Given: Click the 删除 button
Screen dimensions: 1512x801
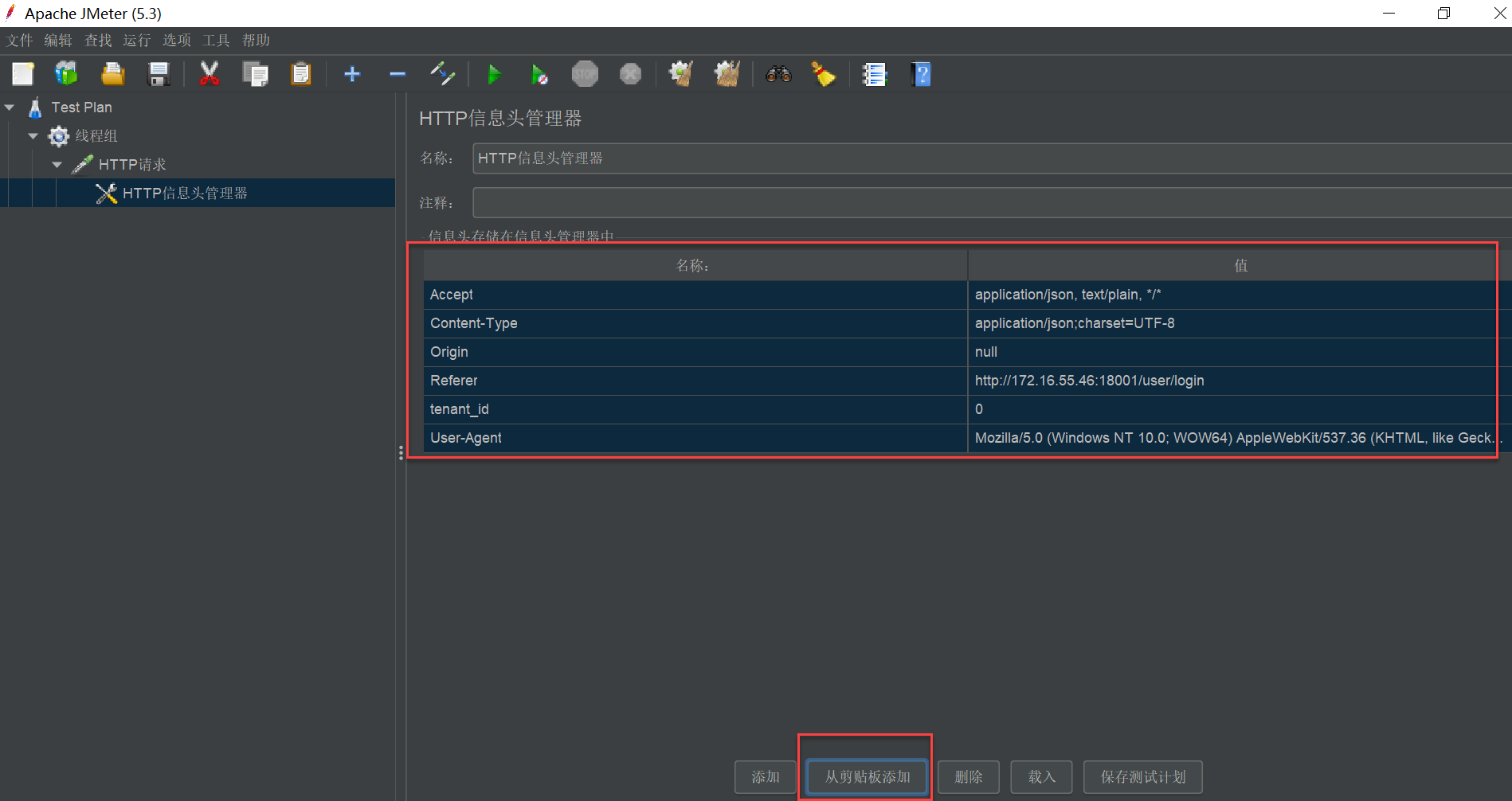Looking at the screenshot, I should pyautogui.click(x=969, y=777).
